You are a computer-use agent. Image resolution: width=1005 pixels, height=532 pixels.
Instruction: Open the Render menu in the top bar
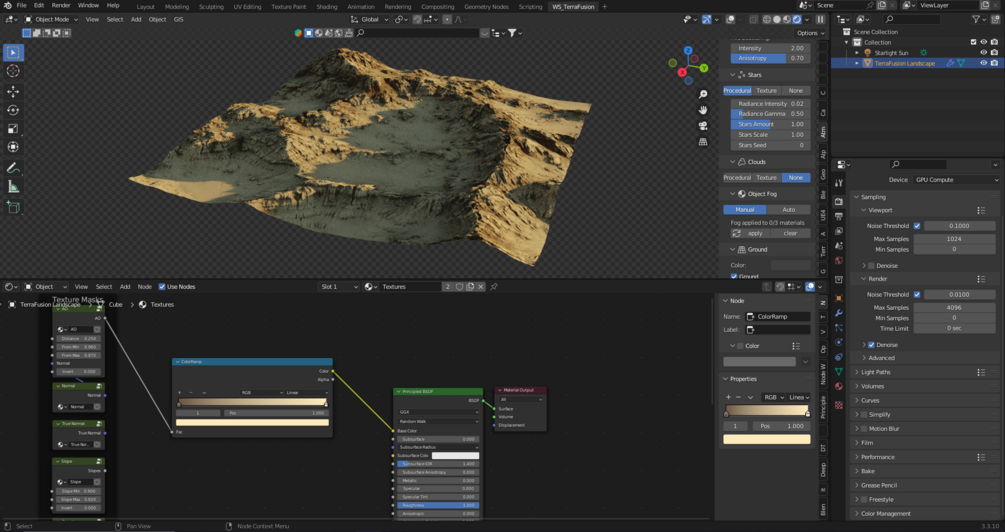click(61, 5)
